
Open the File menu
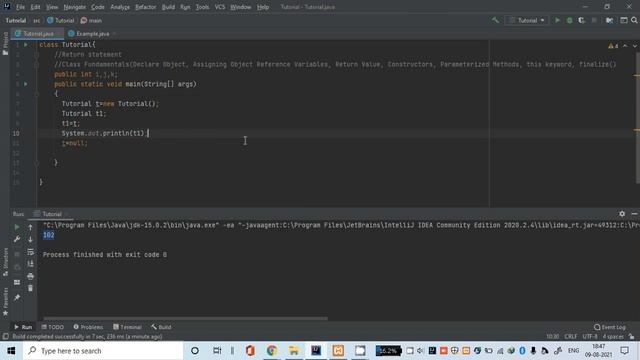point(20,7)
